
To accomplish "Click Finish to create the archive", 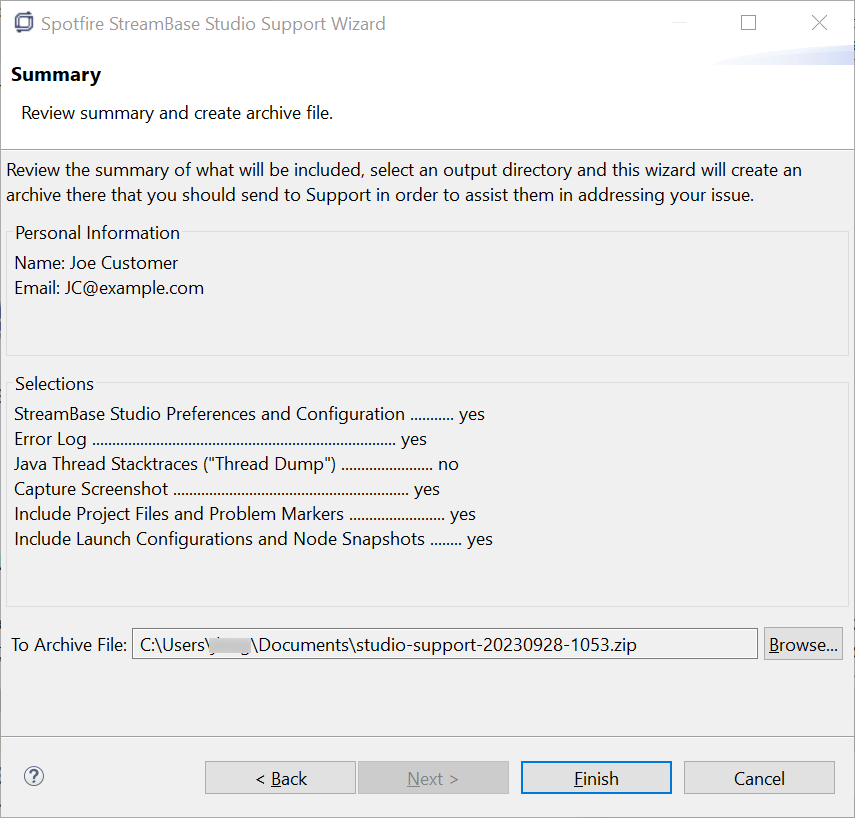I will tap(596, 778).
